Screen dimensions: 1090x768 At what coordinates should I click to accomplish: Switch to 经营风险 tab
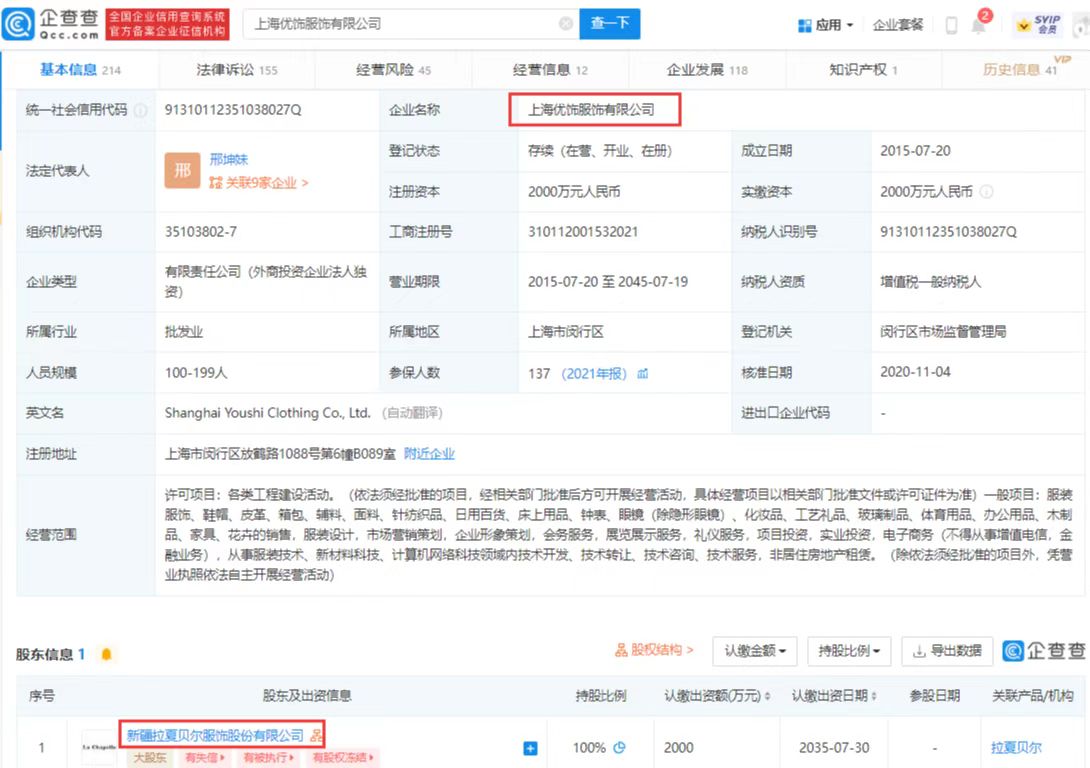coord(393,70)
